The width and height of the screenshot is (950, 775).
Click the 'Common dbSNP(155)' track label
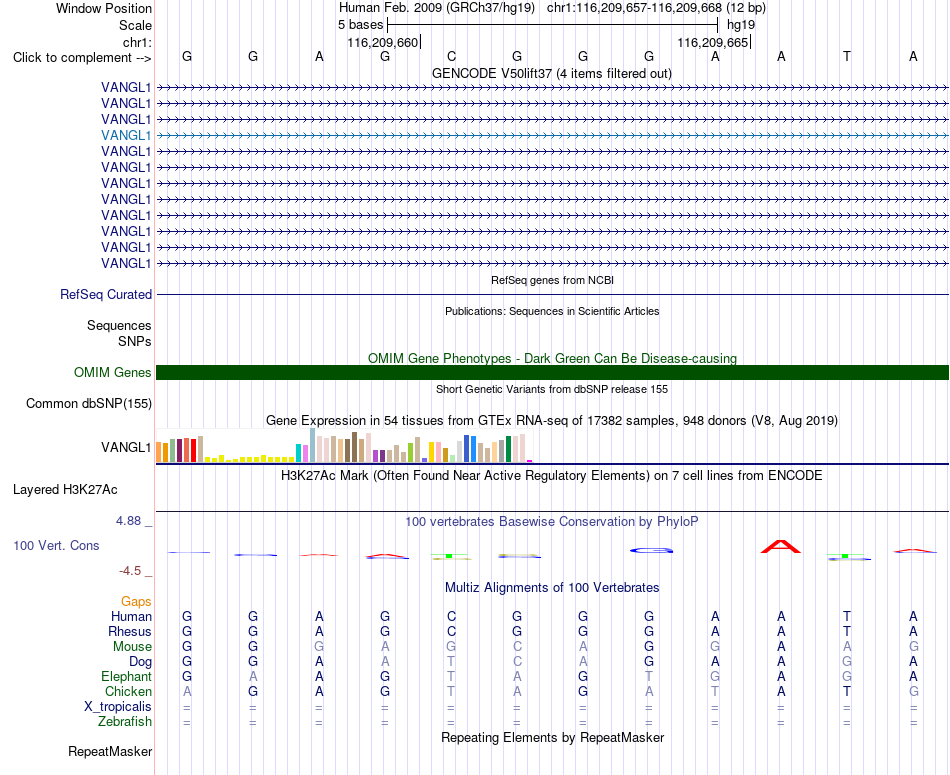pyautogui.click(x=89, y=404)
